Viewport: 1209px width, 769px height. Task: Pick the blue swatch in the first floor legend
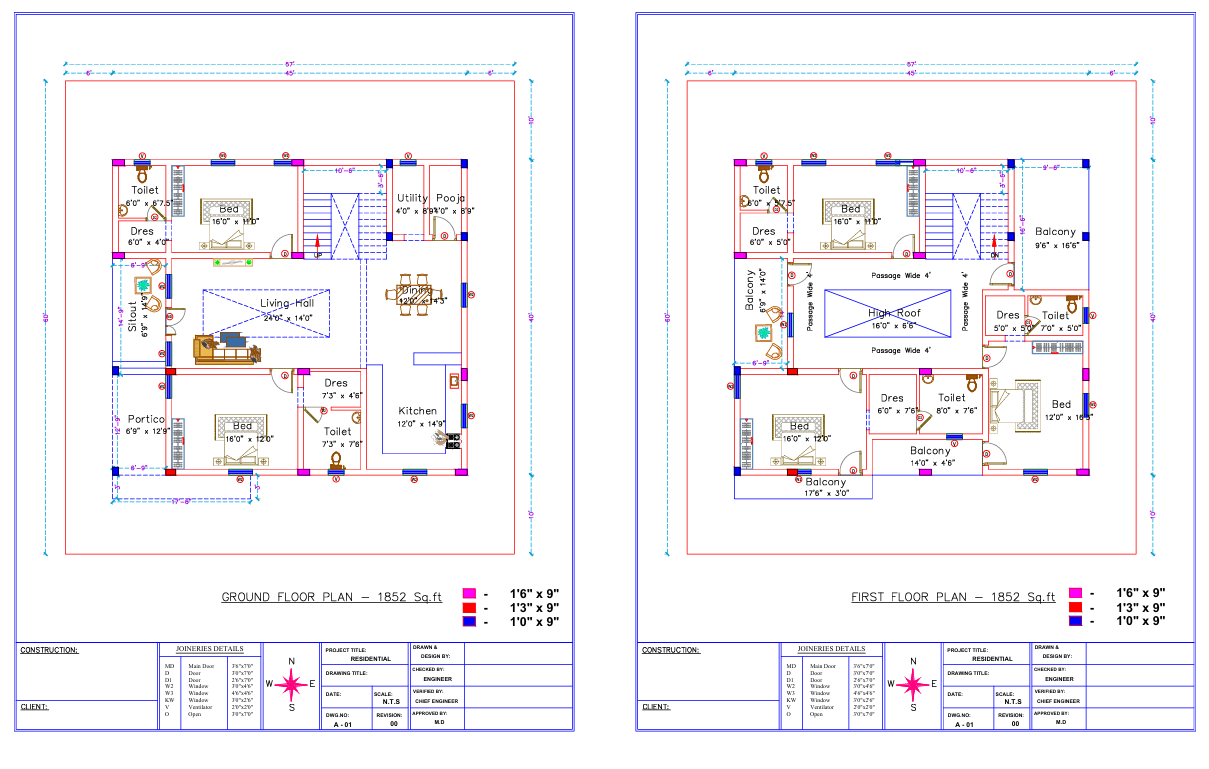click(x=1076, y=621)
